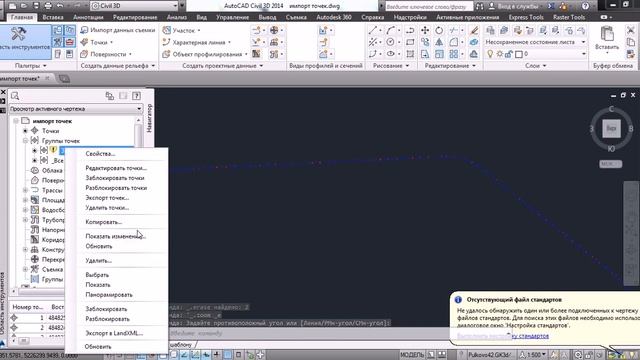This screenshot has height=360, width=640.
Task: Switch to the Съемка ribbon tab
Action: [296, 17]
